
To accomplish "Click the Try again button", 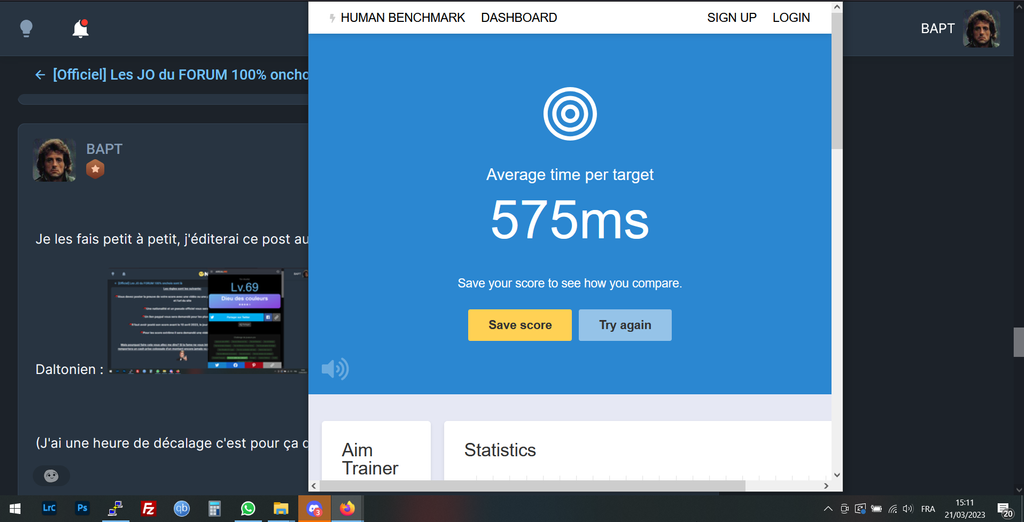I will click(625, 325).
